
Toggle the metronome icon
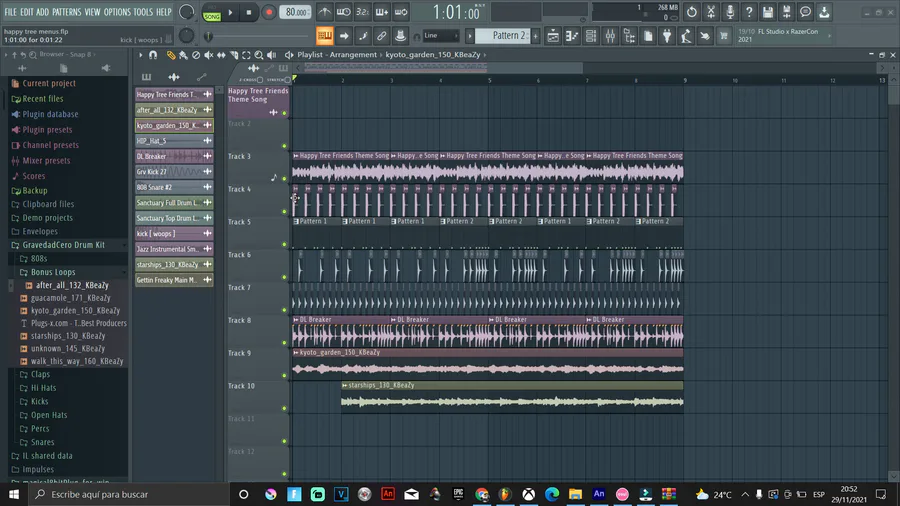(324, 12)
